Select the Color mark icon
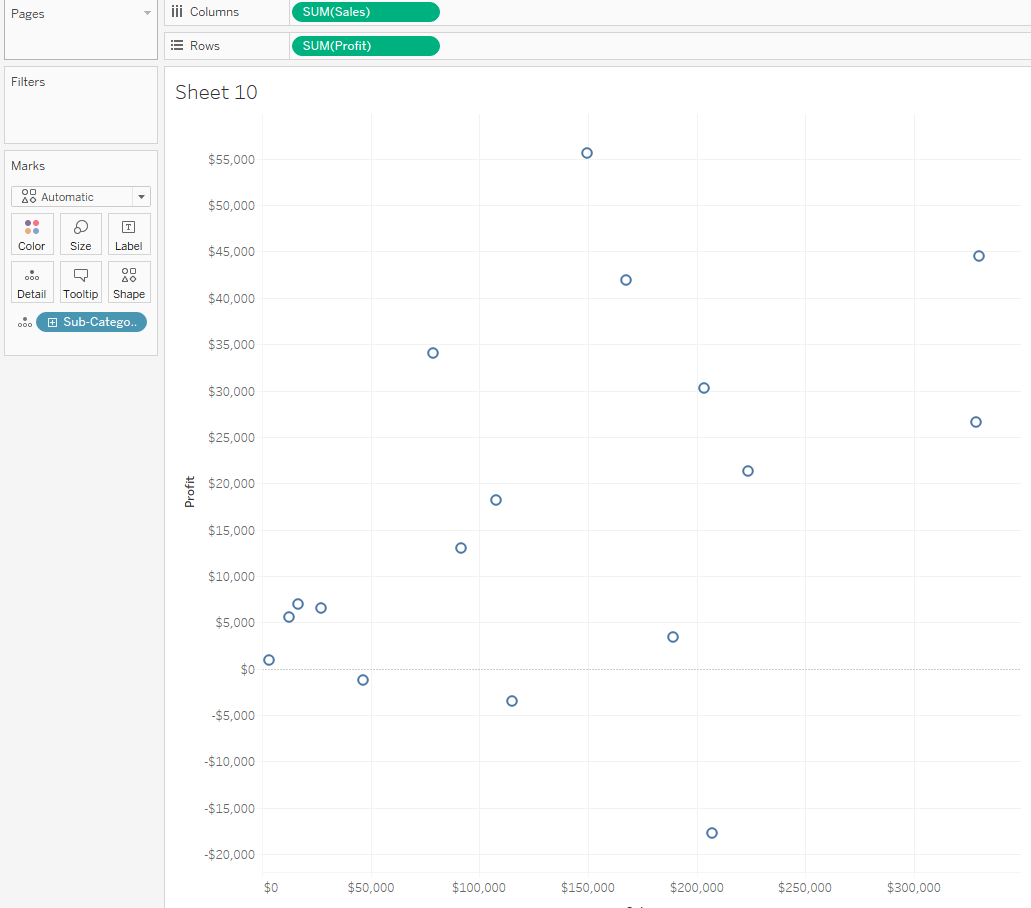 31,234
